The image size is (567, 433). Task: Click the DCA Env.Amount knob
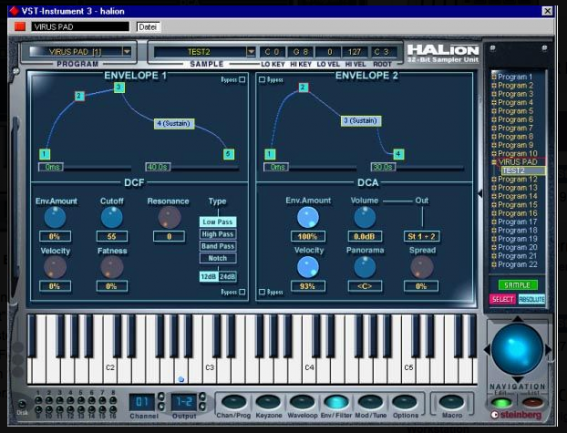click(x=308, y=217)
